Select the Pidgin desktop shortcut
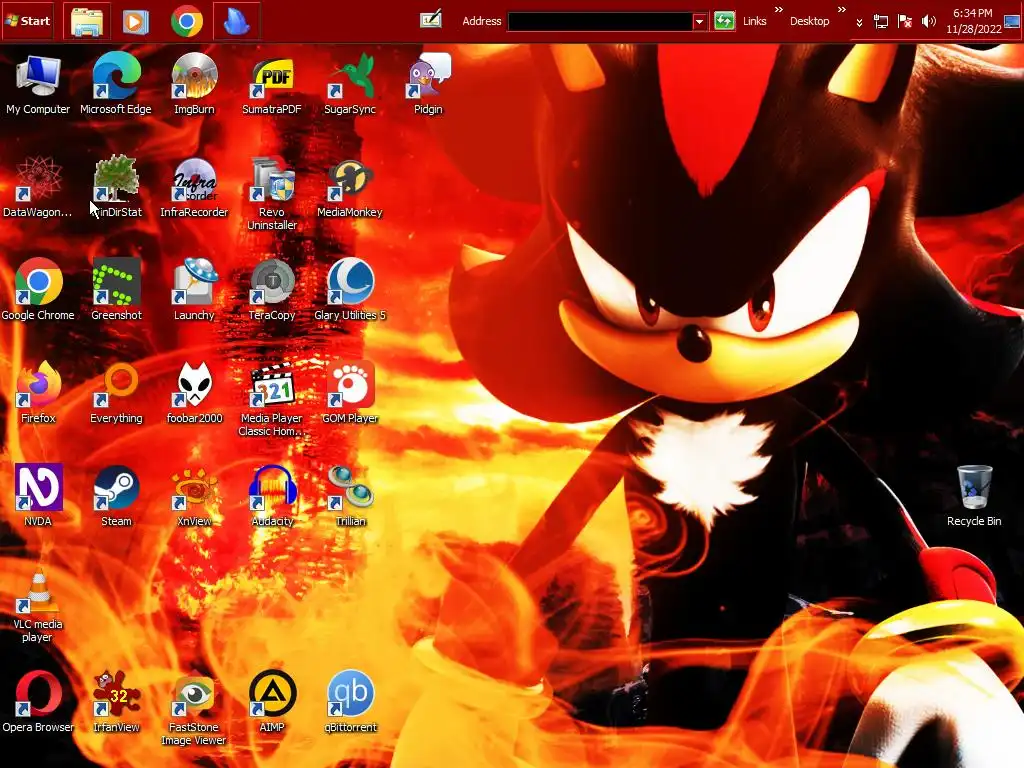The width and height of the screenshot is (1024, 768). (428, 84)
